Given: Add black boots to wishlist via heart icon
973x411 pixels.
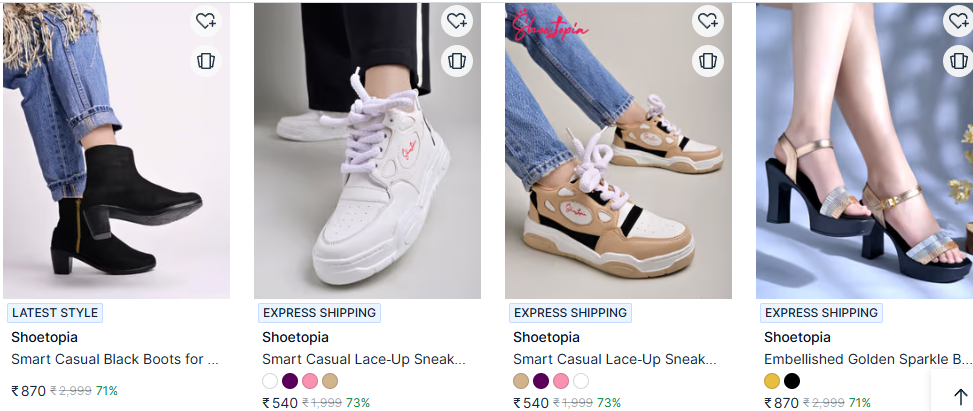Looking at the screenshot, I should [x=205, y=20].
